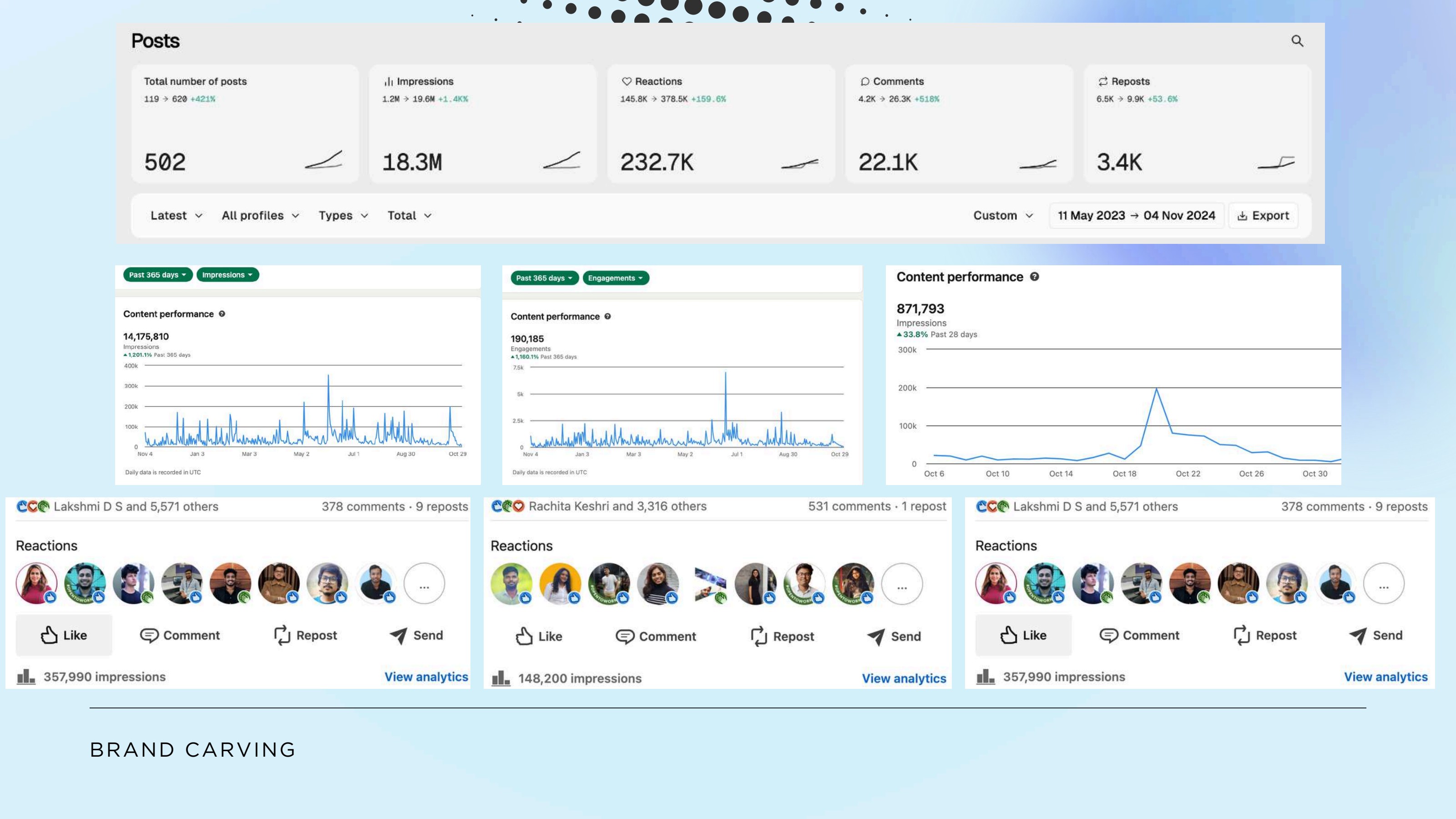Click the '14,175,810' impressions value
This screenshot has height=819, width=1456.
point(146,336)
